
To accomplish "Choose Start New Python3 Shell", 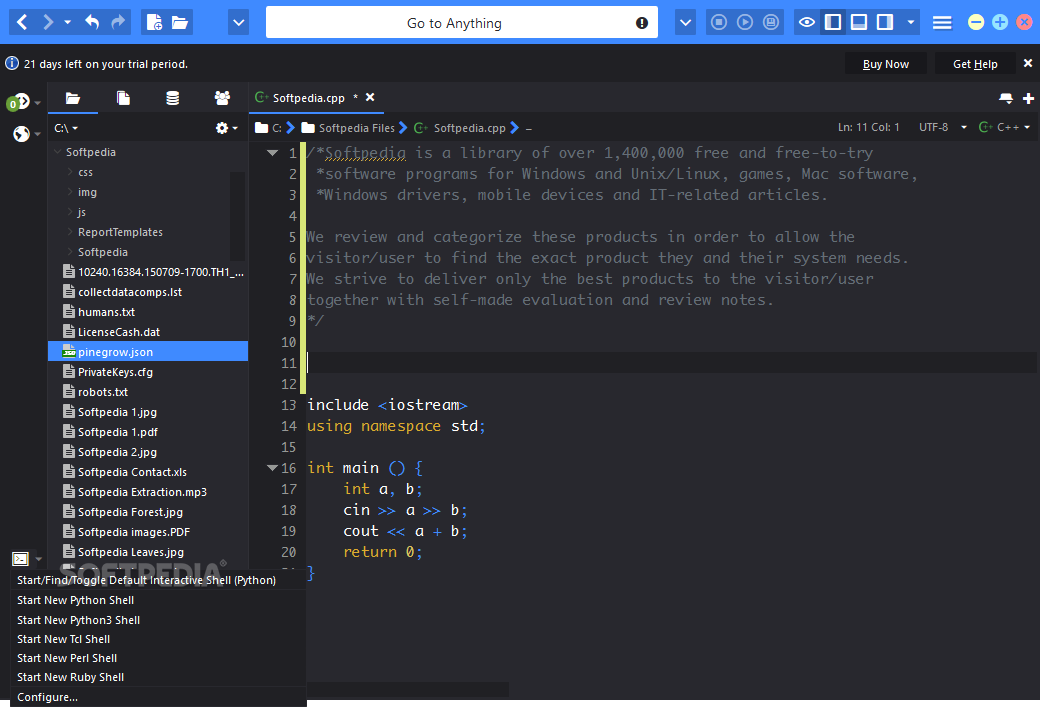I will (x=159, y=620).
